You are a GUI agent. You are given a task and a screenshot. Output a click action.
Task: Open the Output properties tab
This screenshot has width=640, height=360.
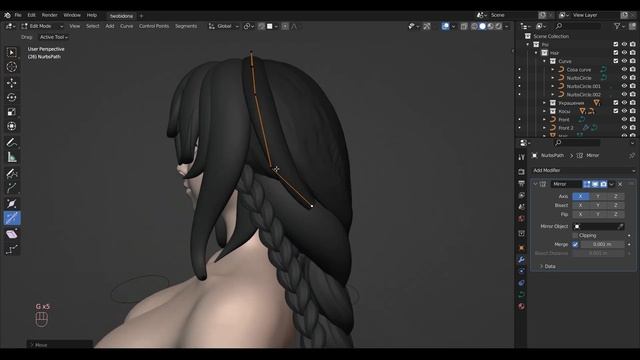click(521, 184)
